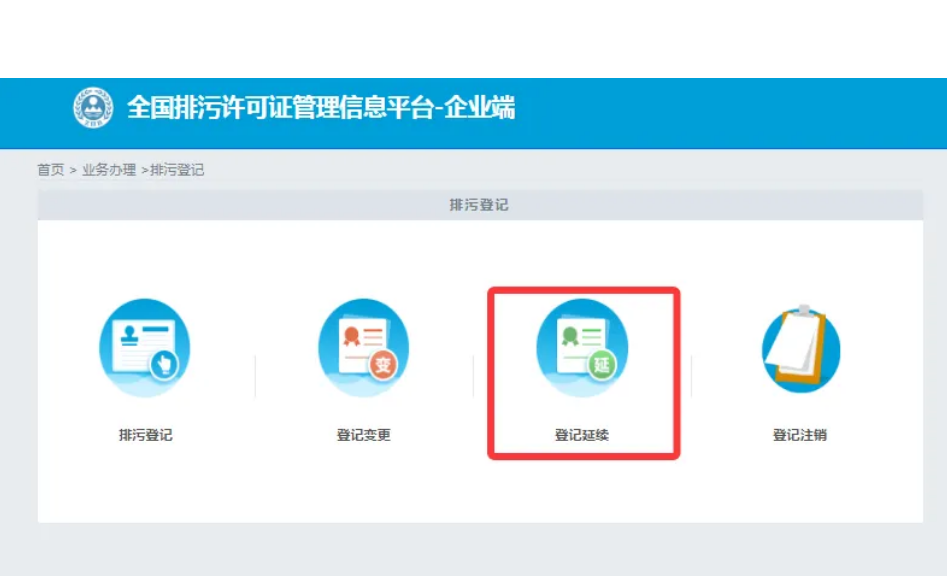Image resolution: width=947 pixels, height=576 pixels.
Task: Open 业务办理 in the breadcrumb
Action: [x=109, y=170]
